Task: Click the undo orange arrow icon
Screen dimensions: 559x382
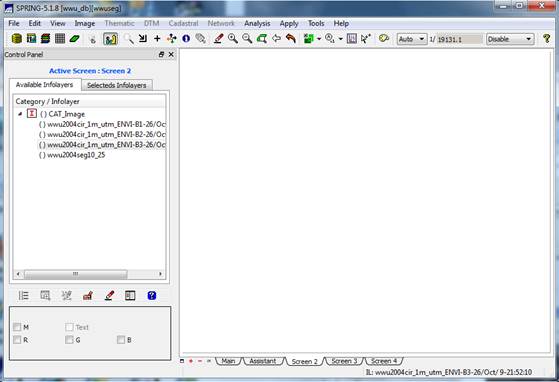Action: pyautogui.click(x=291, y=38)
